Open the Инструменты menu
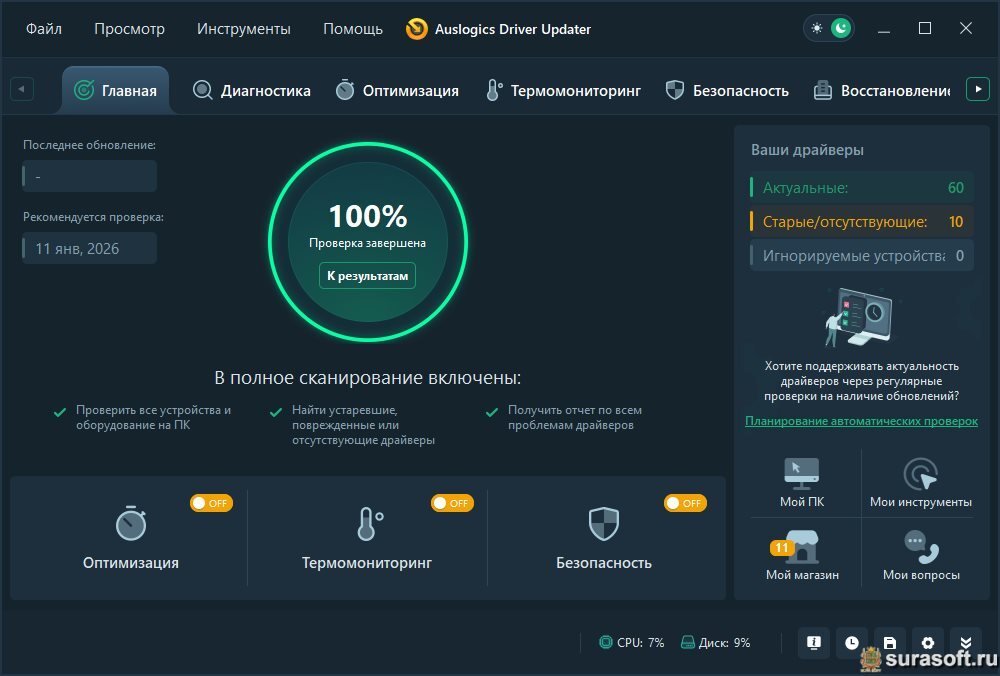Image resolution: width=1000 pixels, height=676 pixels. pyautogui.click(x=243, y=29)
